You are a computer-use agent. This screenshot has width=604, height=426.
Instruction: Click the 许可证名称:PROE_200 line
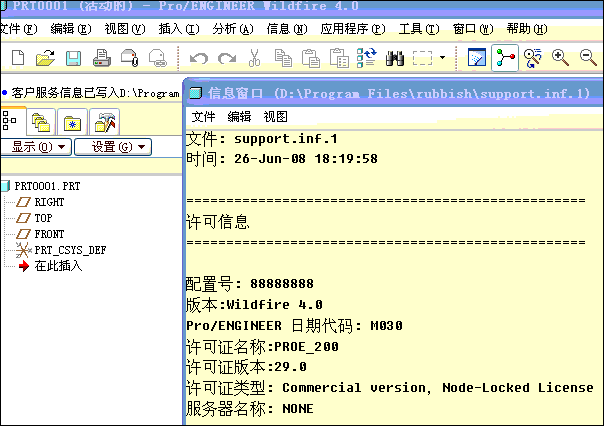[x=262, y=347]
